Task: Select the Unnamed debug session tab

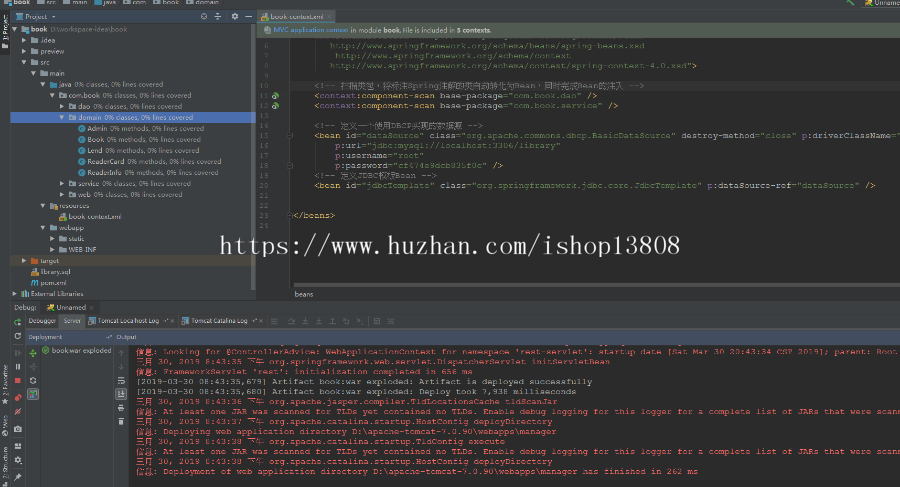Action: point(71,308)
